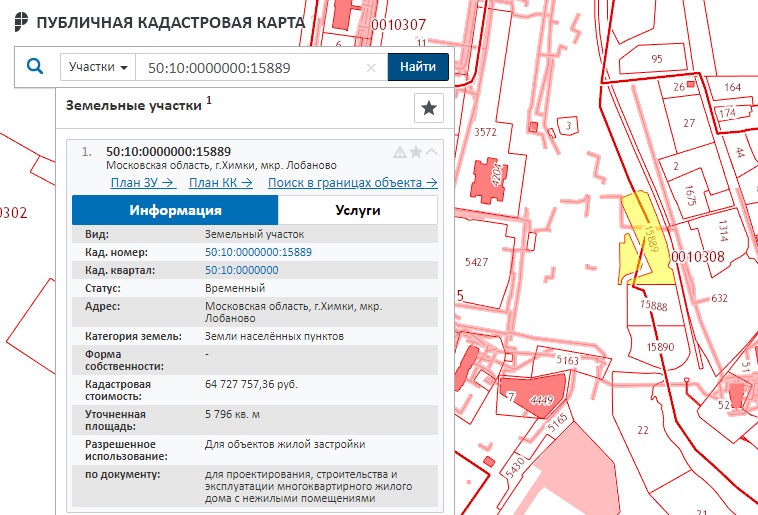The width and height of the screenshot is (758, 515).
Task: Click the warning triangle icon on result
Action: click(400, 152)
